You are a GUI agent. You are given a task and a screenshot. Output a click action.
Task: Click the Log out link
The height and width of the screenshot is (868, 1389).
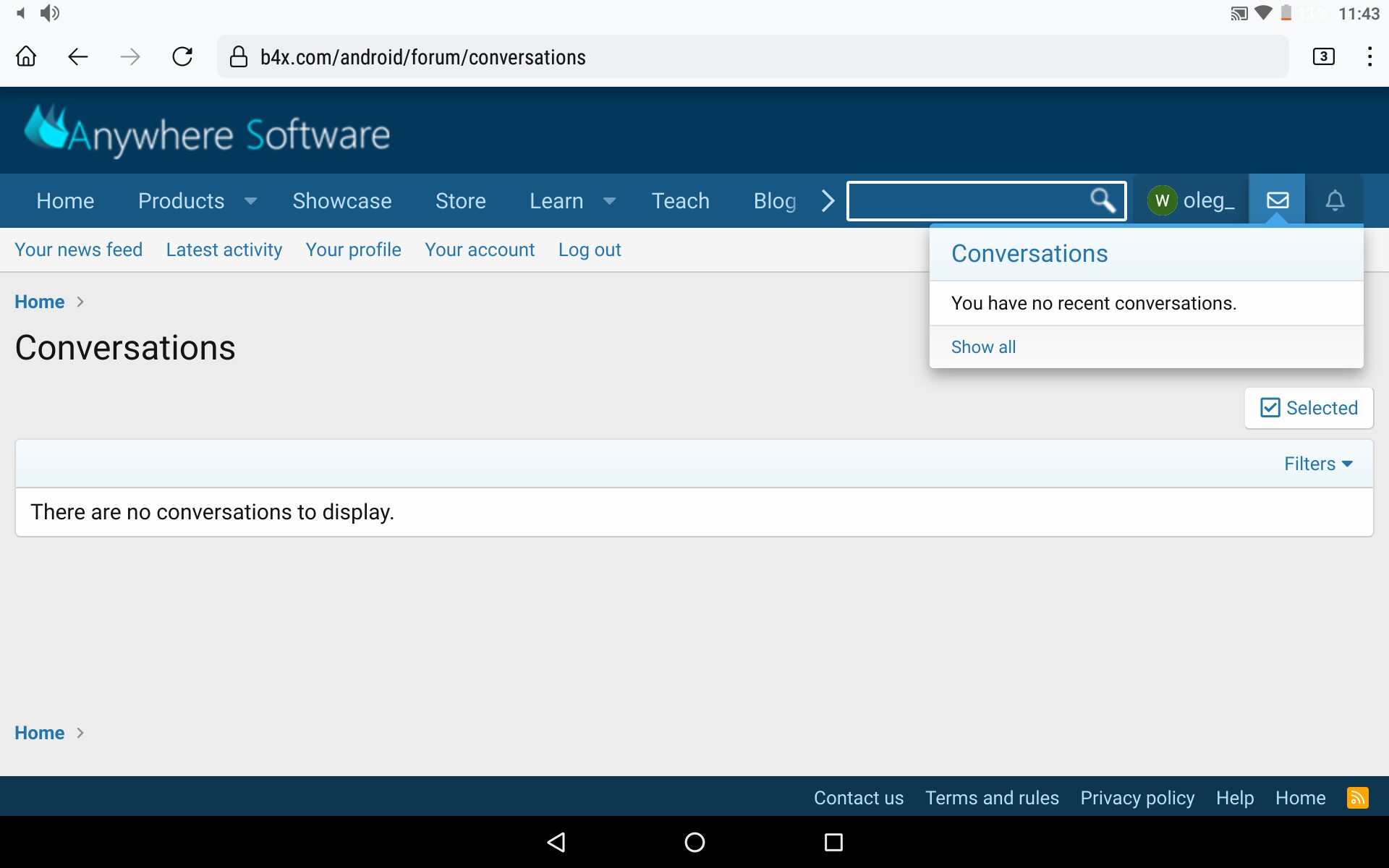590,249
